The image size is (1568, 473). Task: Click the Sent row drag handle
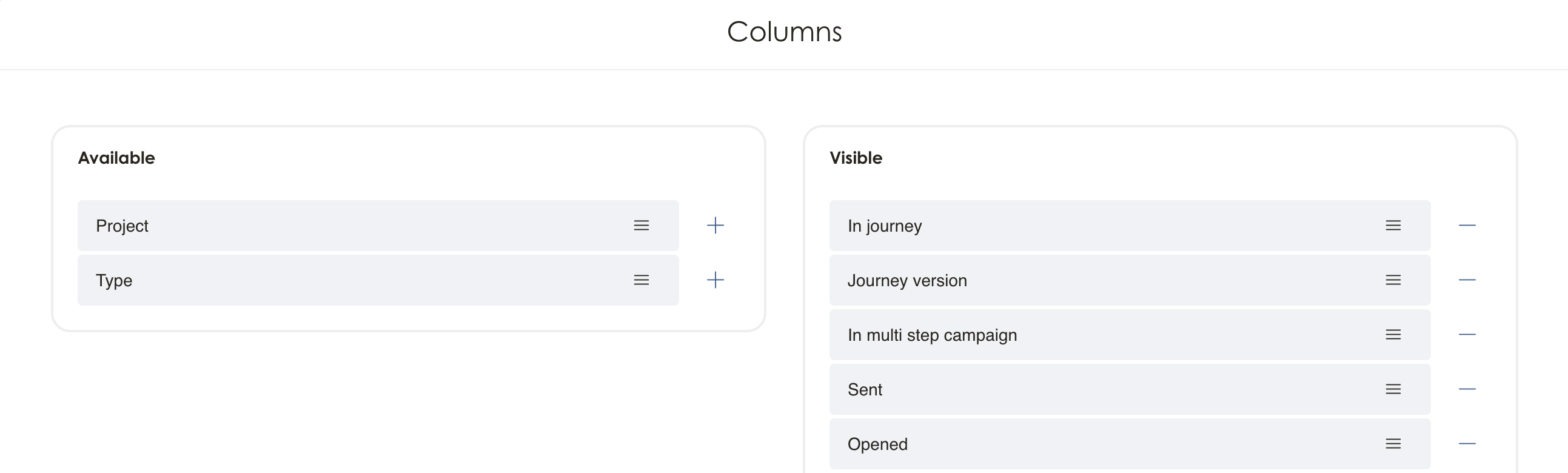click(x=1393, y=389)
